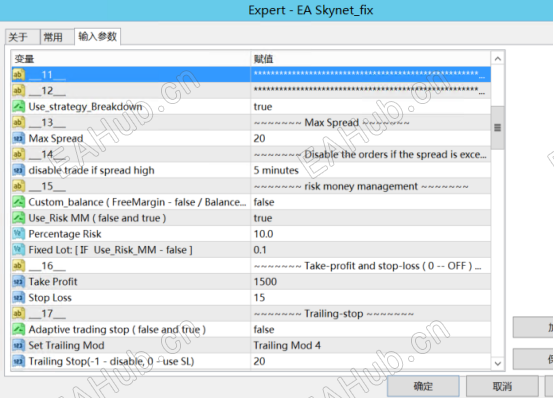
Task: Select the Use_strategy_Breakdown variable name
Action: coord(85,106)
